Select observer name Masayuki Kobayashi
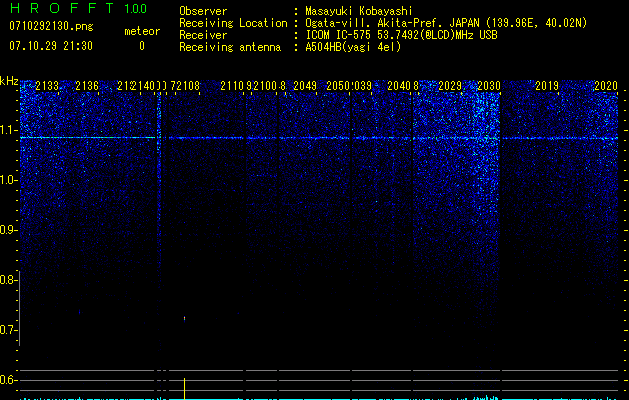 (359, 11)
